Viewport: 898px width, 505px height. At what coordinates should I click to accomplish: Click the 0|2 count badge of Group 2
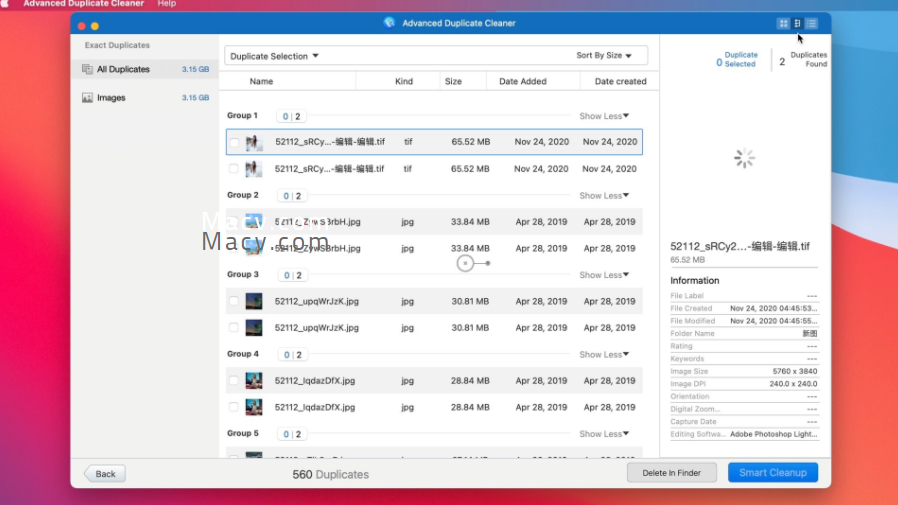coord(292,196)
